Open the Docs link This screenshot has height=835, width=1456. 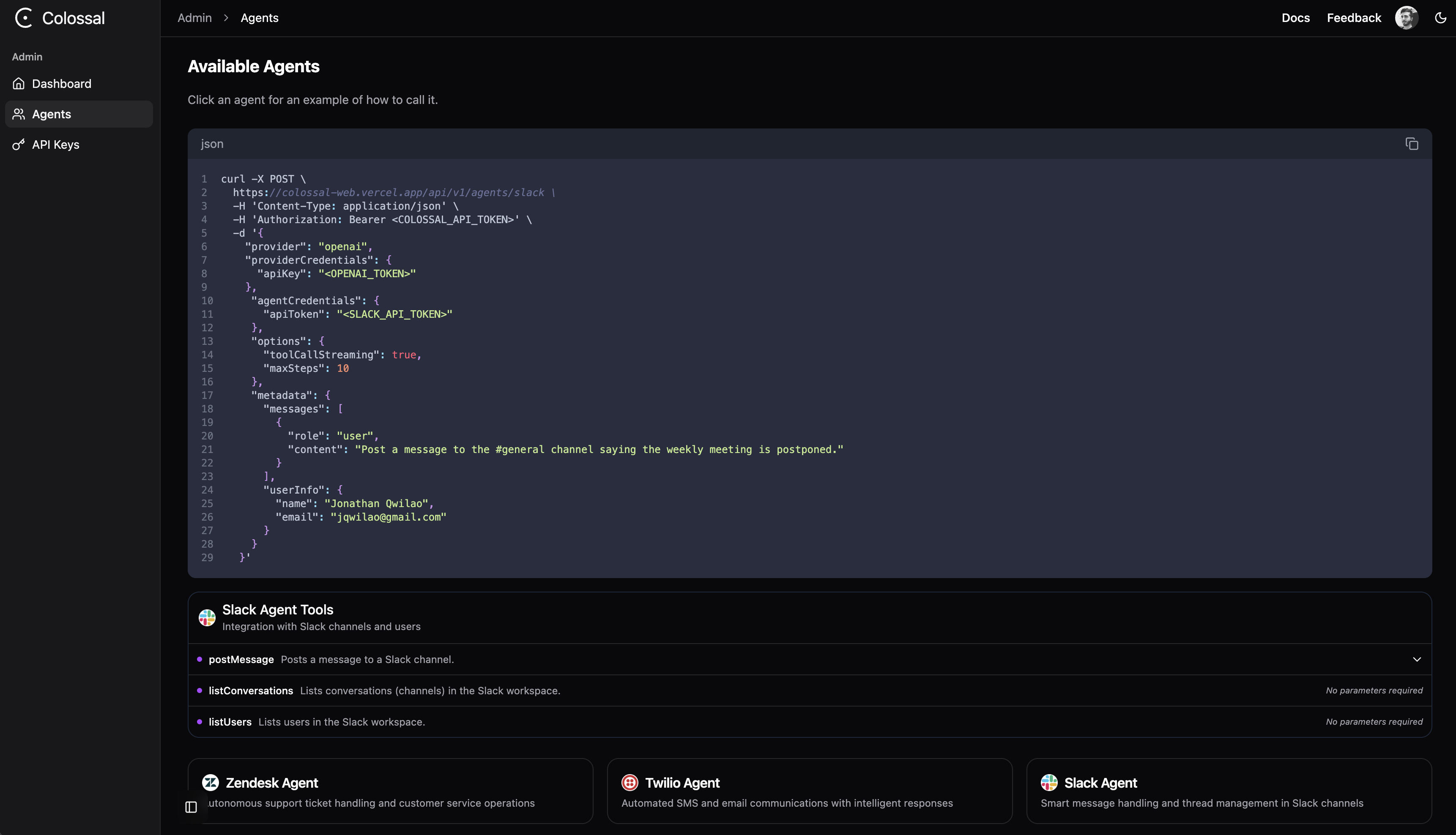(1295, 18)
